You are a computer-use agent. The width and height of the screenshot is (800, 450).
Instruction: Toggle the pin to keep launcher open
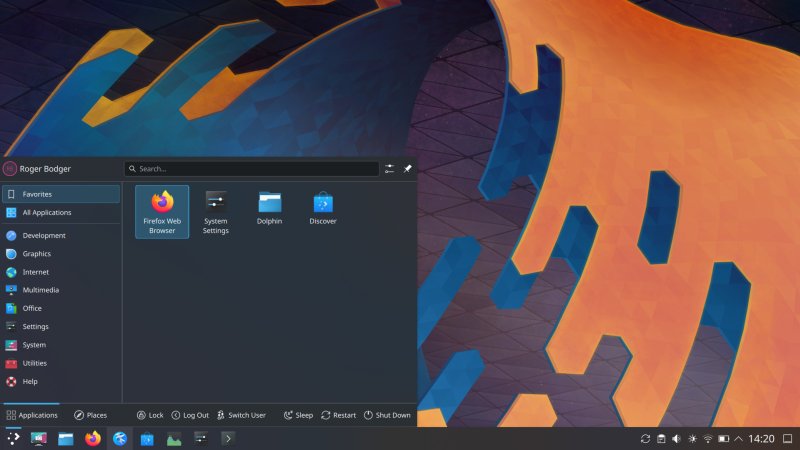click(407, 169)
